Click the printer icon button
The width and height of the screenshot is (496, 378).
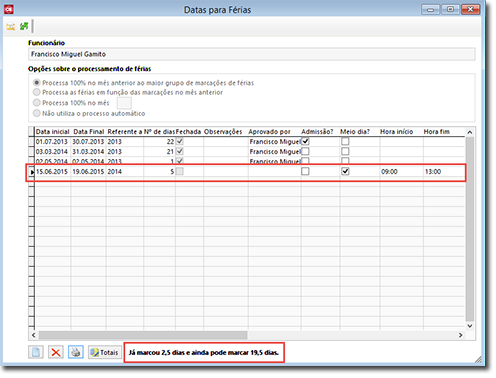[x=76, y=352]
